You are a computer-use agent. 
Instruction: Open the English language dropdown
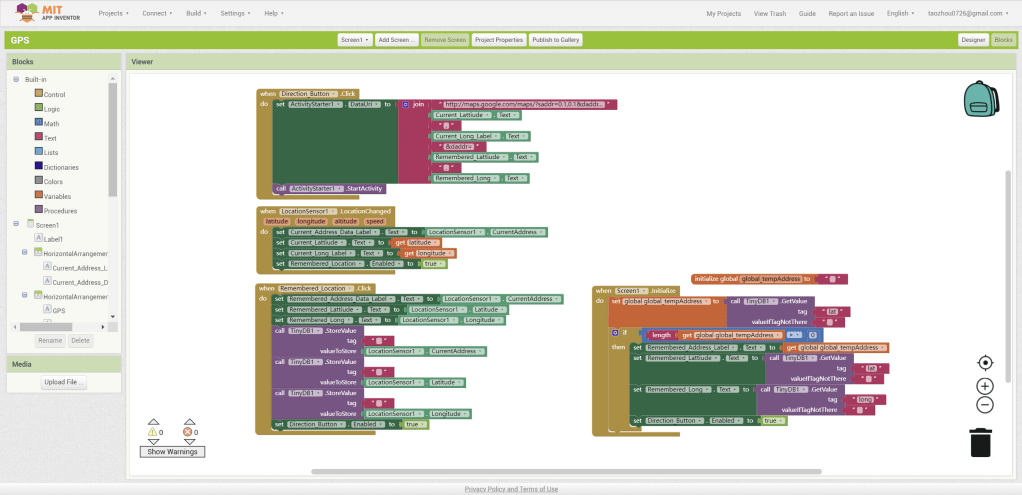coord(901,14)
